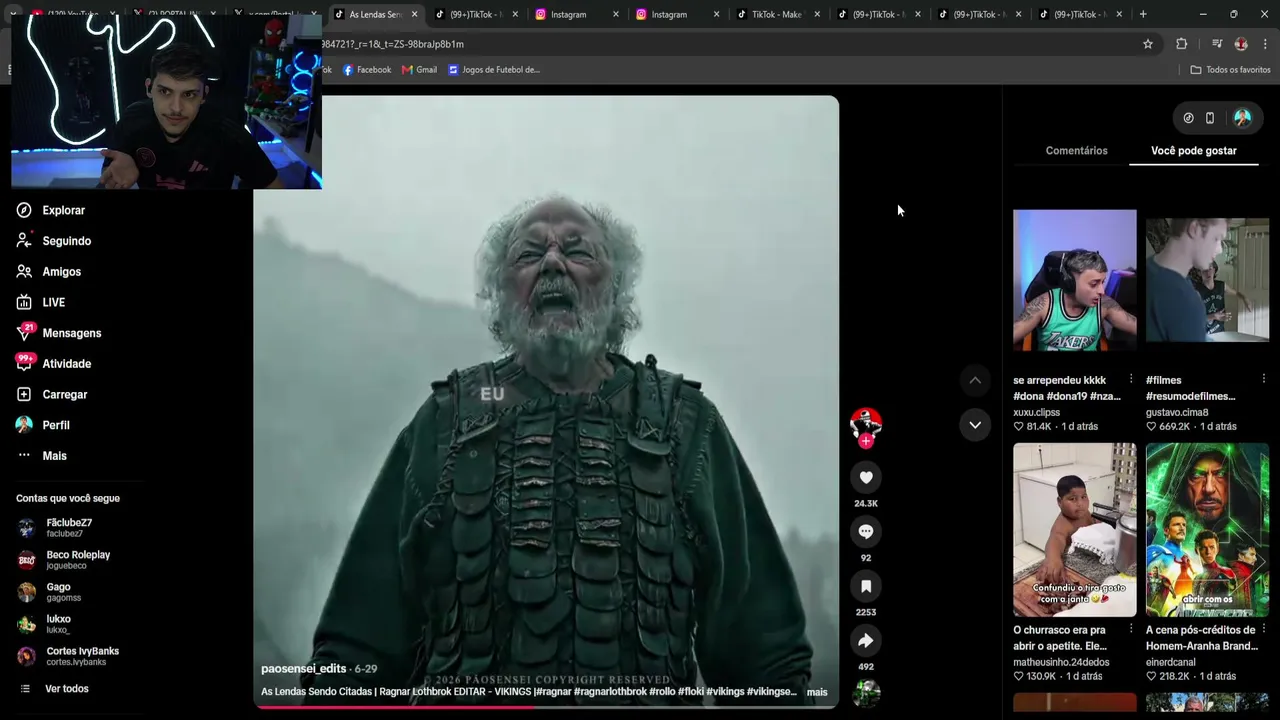This screenshot has height=720, width=1280.
Task: Open the Amigos icon in sidebar
Action: tap(24, 272)
